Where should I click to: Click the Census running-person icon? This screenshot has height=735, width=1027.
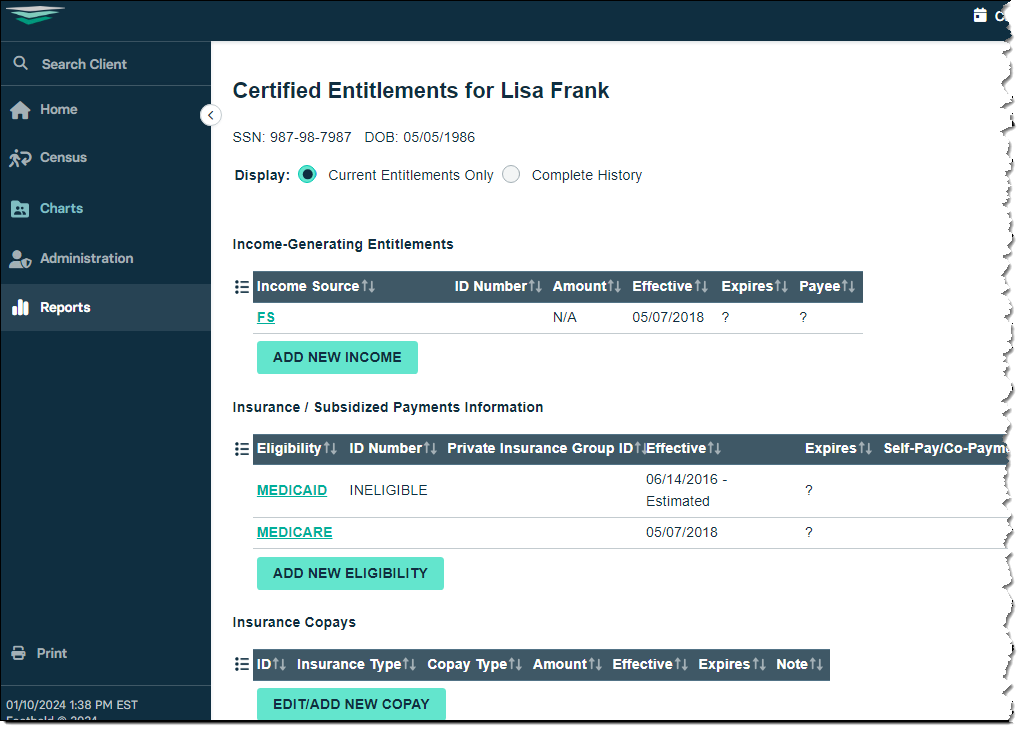click(x=20, y=158)
